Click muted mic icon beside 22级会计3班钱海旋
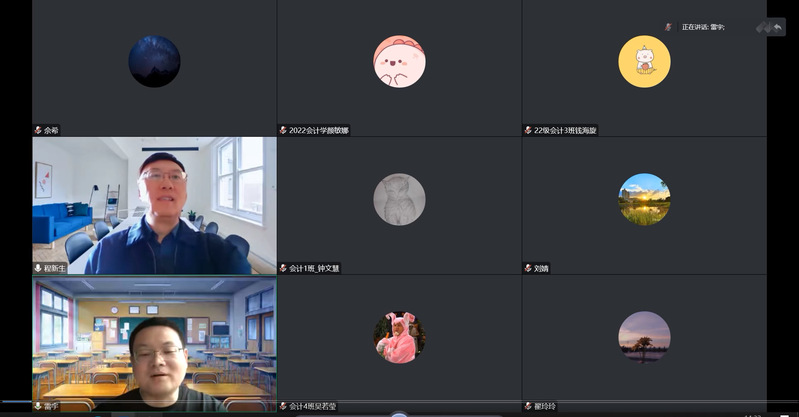 528,130
